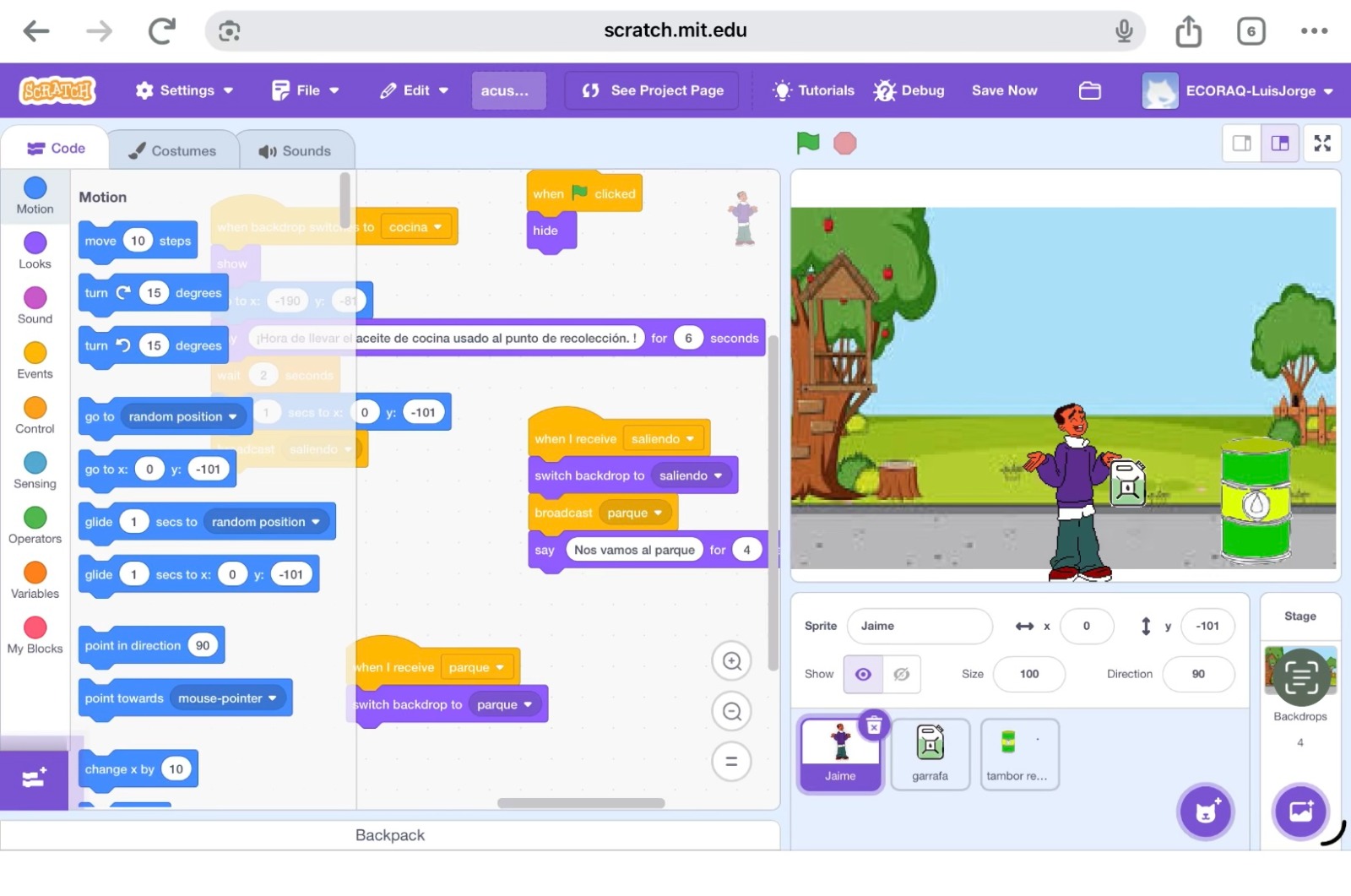Open the Add Extension button
Image resolution: width=1351 pixels, height=896 pixels.
coord(34,779)
